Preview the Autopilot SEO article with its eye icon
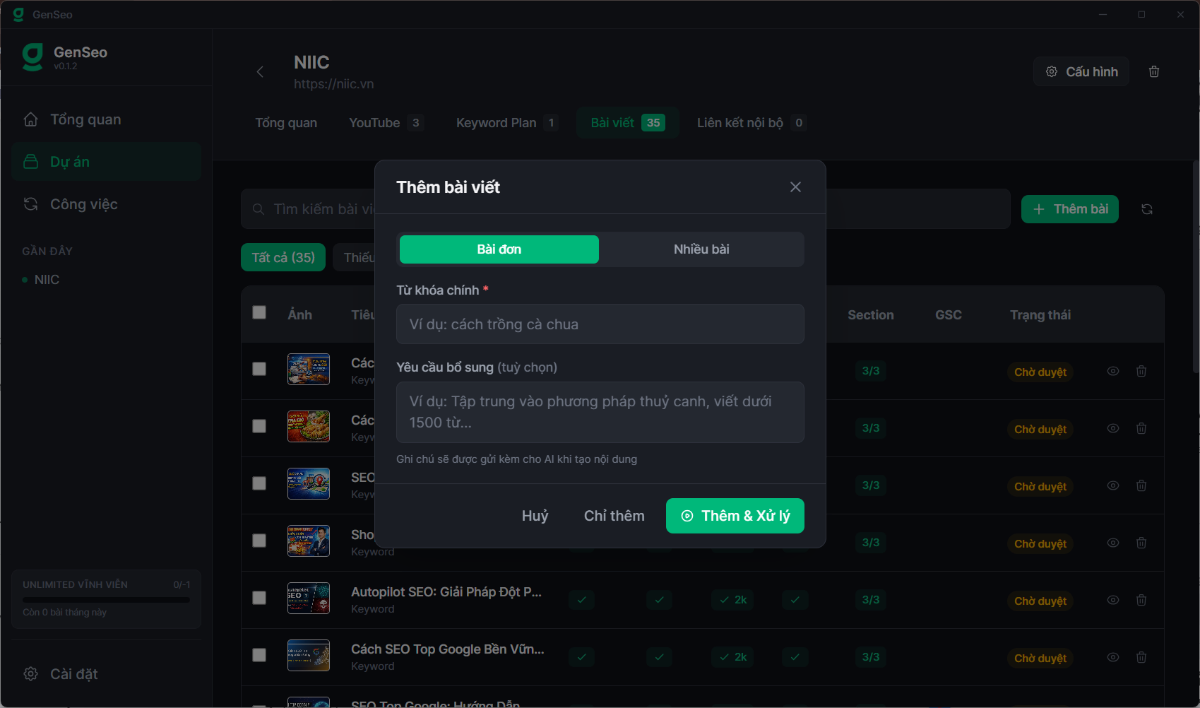The width and height of the screenshot is (1200, 708). click(x=1112, y=600)
